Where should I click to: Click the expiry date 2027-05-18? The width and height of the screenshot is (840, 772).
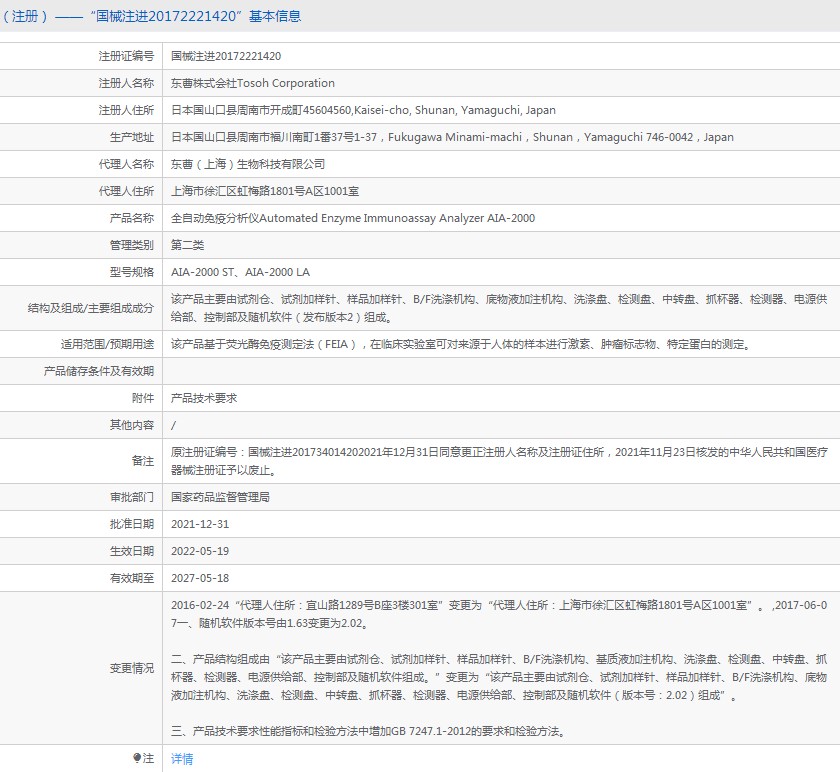[x=200, y=578]
